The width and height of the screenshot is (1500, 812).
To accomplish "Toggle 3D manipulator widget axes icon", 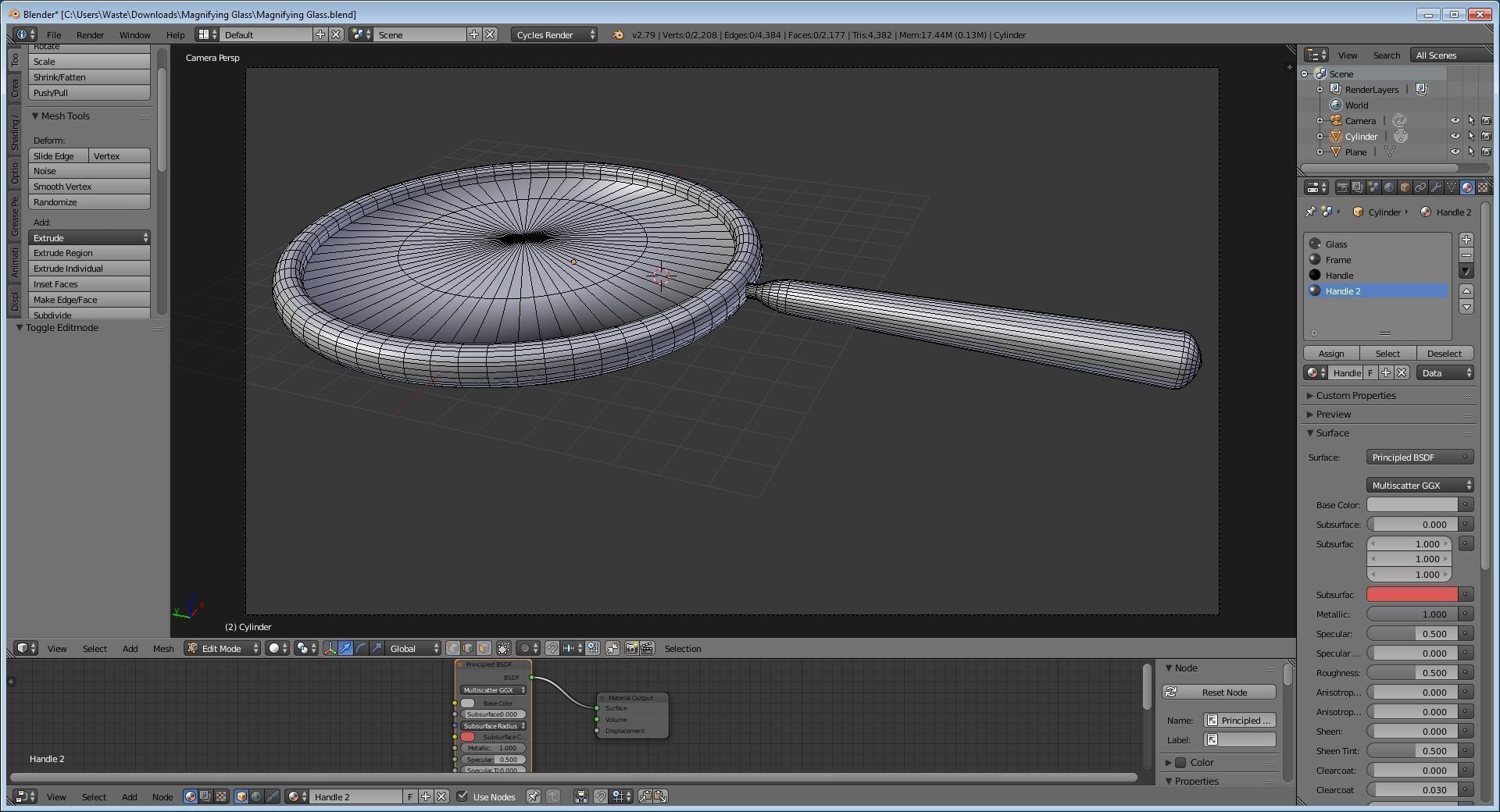I will tap(330, 649).
